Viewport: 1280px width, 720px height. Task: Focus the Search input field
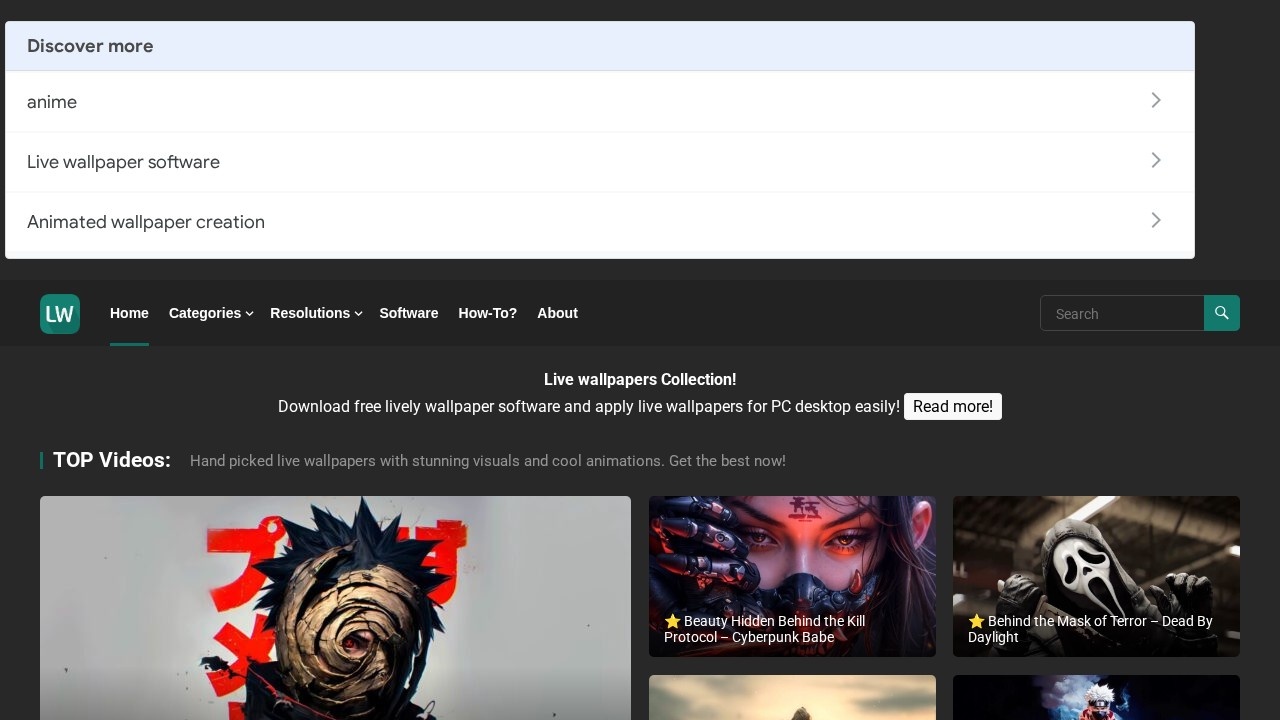(1122, 313)
